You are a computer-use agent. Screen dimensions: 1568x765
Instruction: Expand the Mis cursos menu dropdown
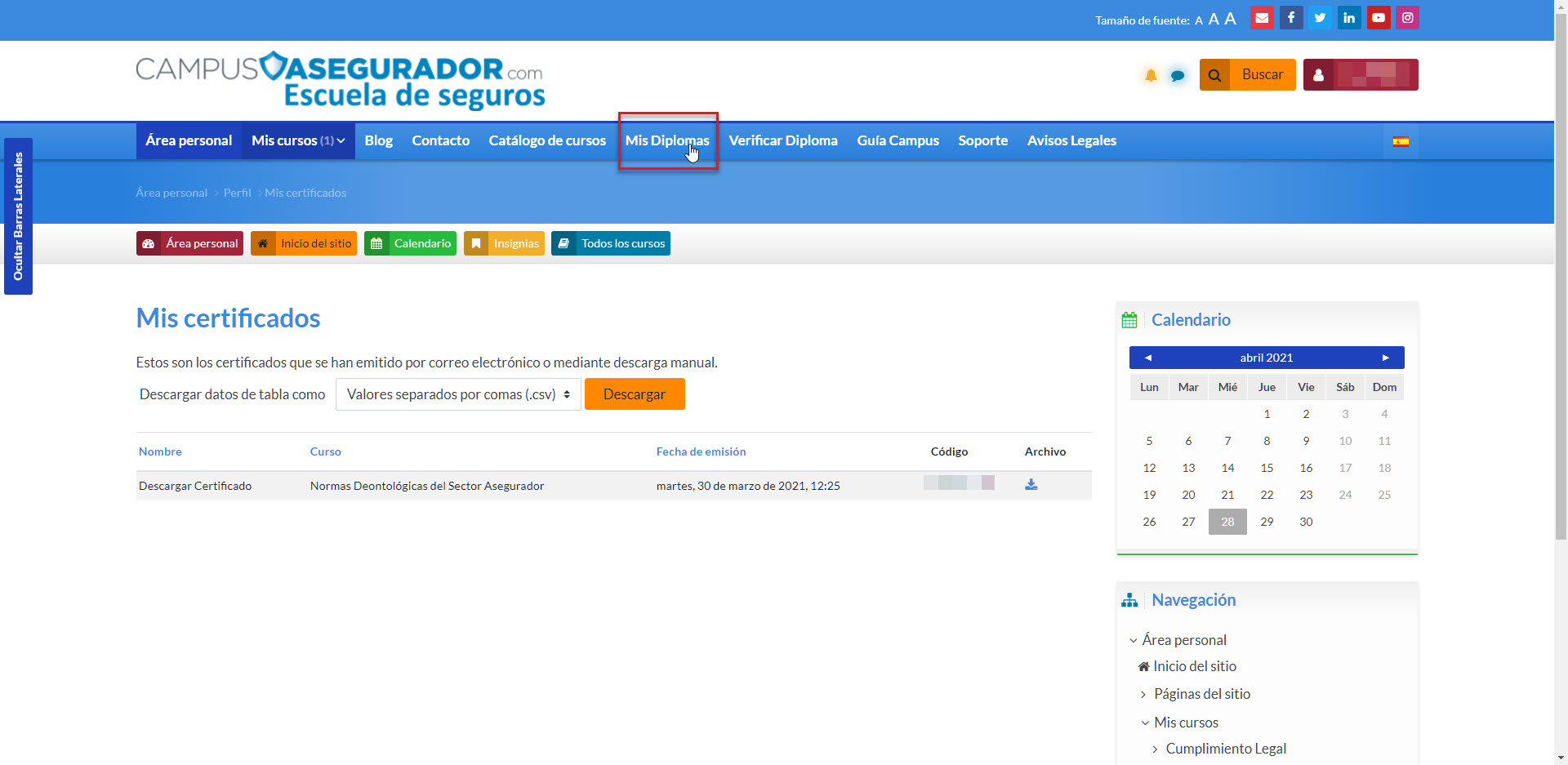pos(298,140)
